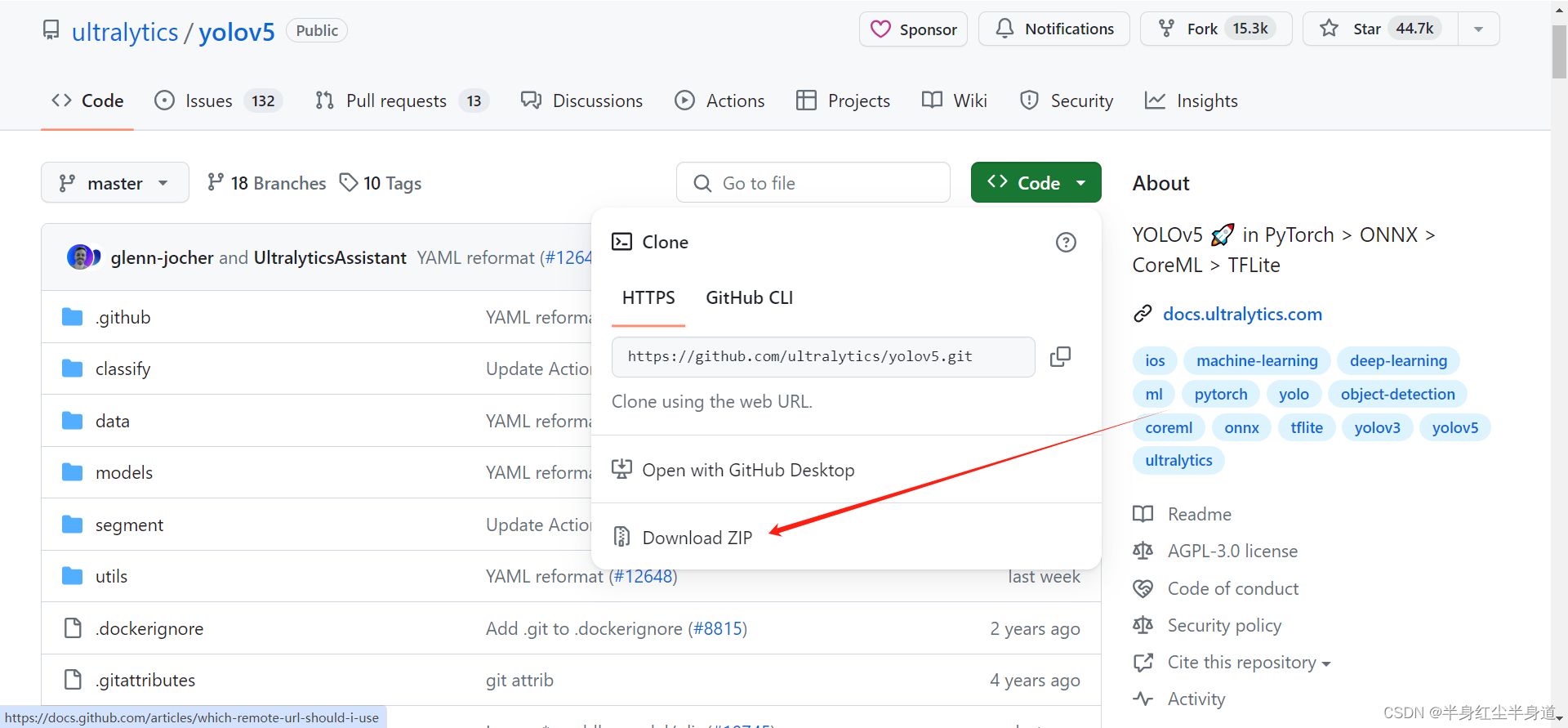The image size is (1568, 728).
Task: Open the Wiki tab
Action: coord(954,100)
